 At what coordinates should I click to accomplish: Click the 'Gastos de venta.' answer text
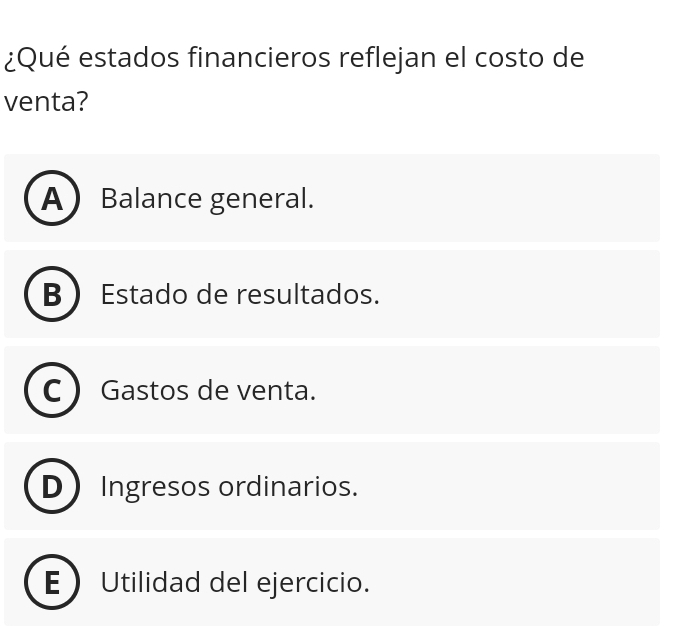208,391
